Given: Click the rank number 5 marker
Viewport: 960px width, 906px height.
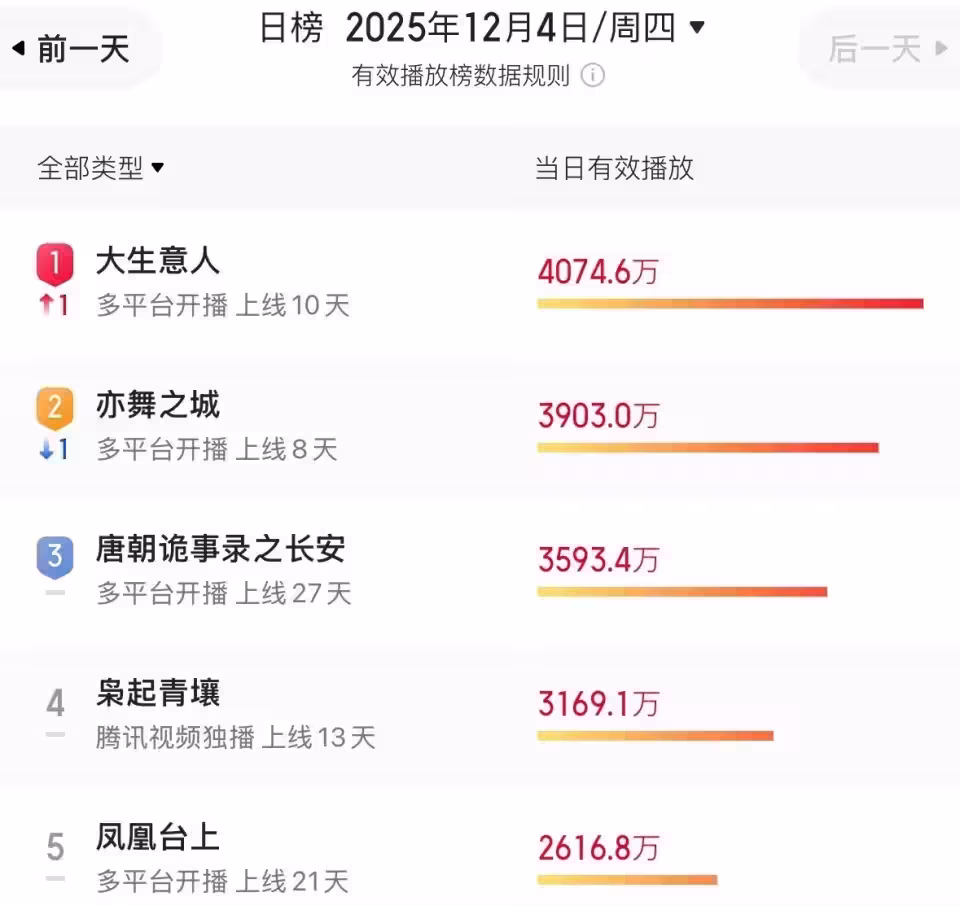Looking at the screenshot, I should [x=55, y=848].
